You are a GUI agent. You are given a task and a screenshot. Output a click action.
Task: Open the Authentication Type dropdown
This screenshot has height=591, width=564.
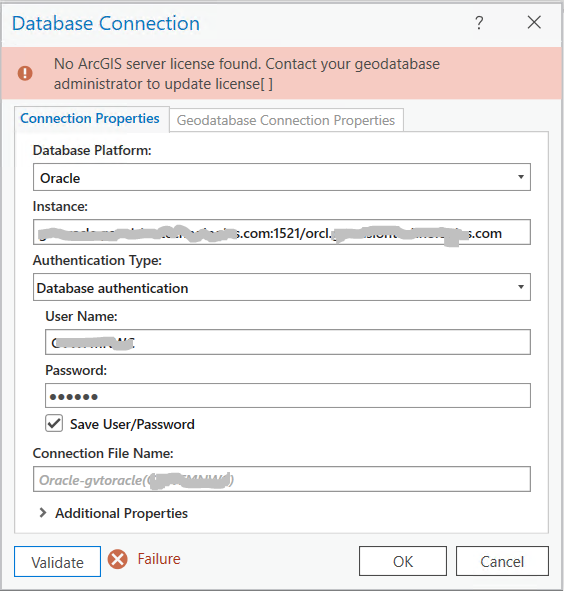coord(282,287)
